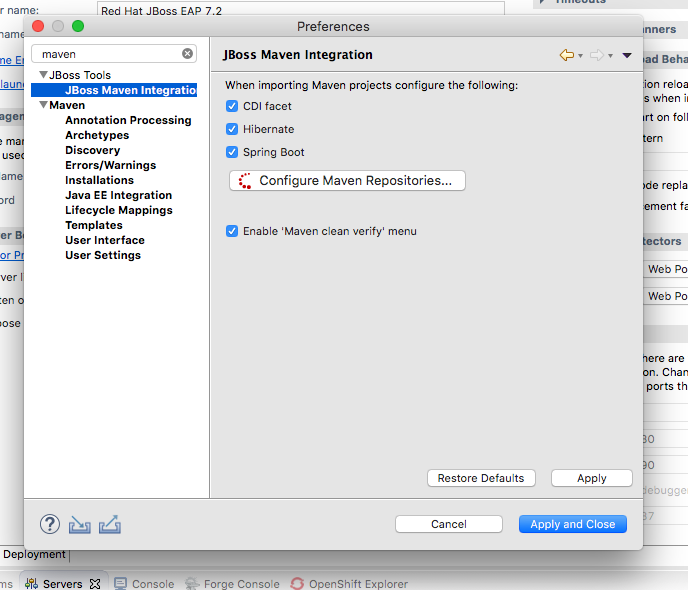The image size is (688, 590).
Task: Open back history dropdown arrow
Action: [580, 56]
